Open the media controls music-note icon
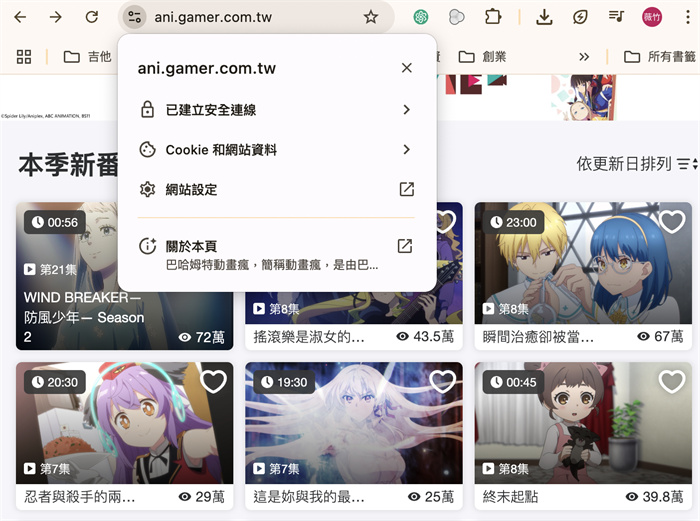This screenshot has height=521, width=700. click(616, 17)
